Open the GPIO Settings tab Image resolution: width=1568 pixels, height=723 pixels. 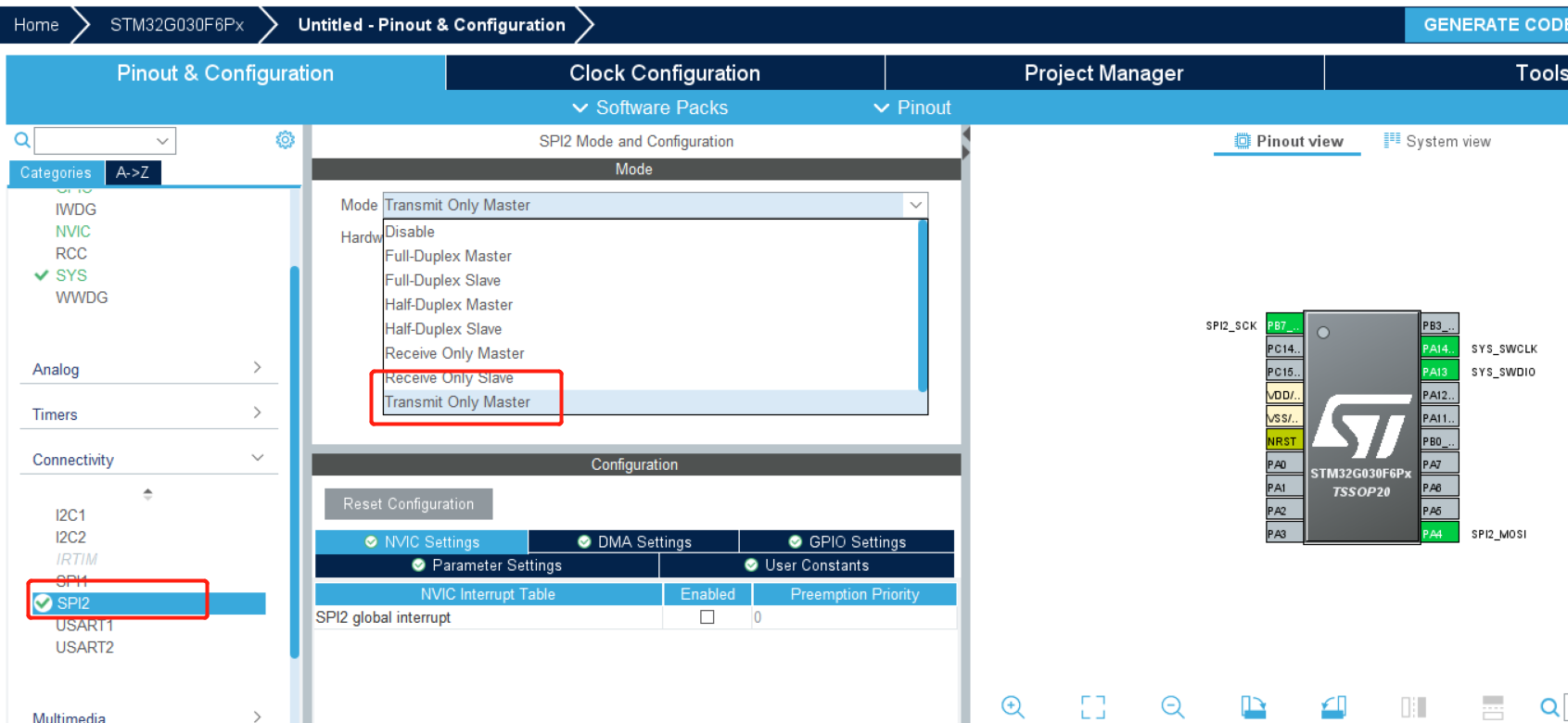coord(847,541)
